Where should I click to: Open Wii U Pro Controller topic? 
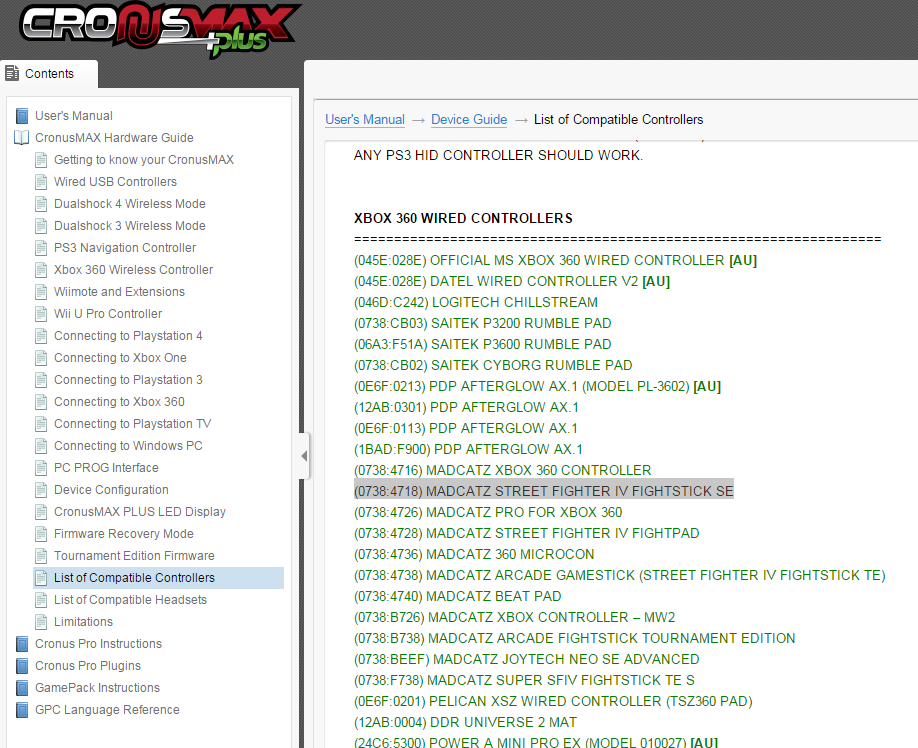[x=108, y=314]
